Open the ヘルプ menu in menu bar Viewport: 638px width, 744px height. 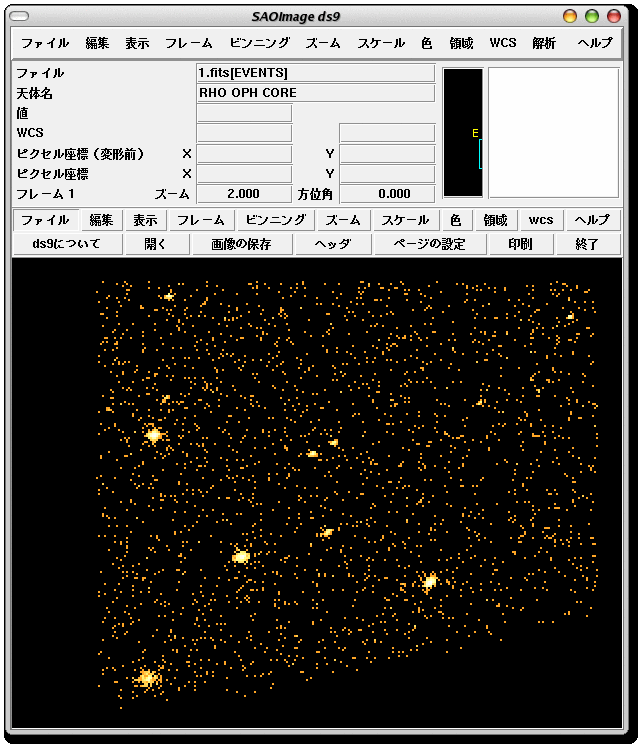(x=595, y=43)
